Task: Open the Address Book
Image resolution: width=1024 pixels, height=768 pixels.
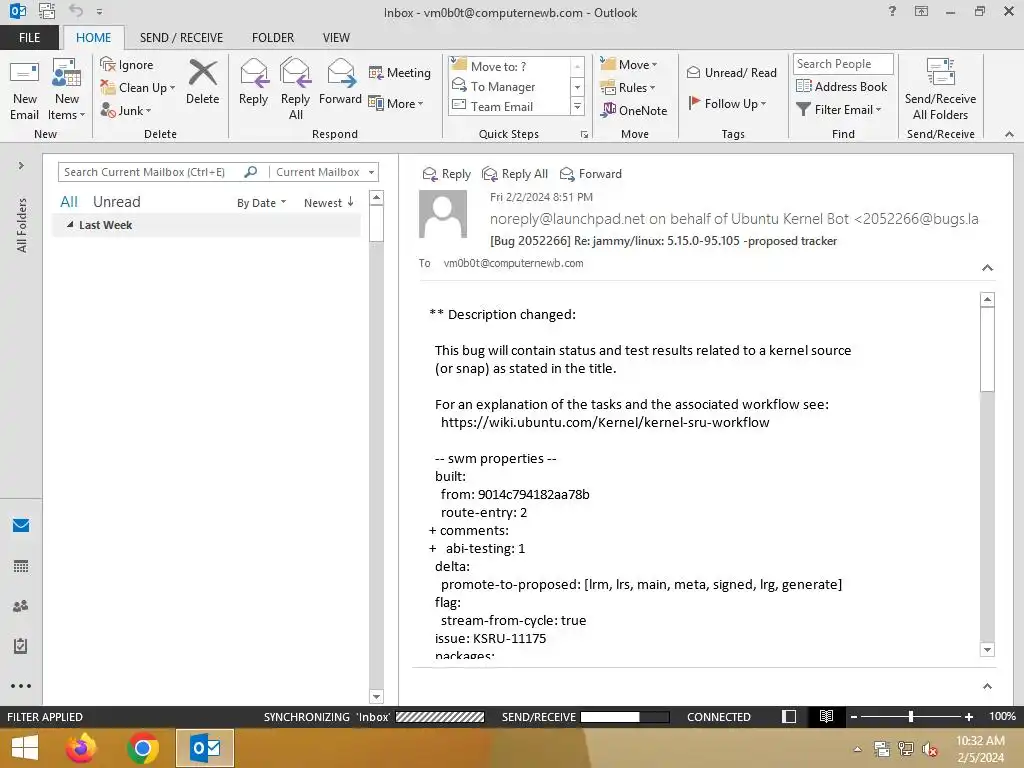Action: tap(842, 86)
